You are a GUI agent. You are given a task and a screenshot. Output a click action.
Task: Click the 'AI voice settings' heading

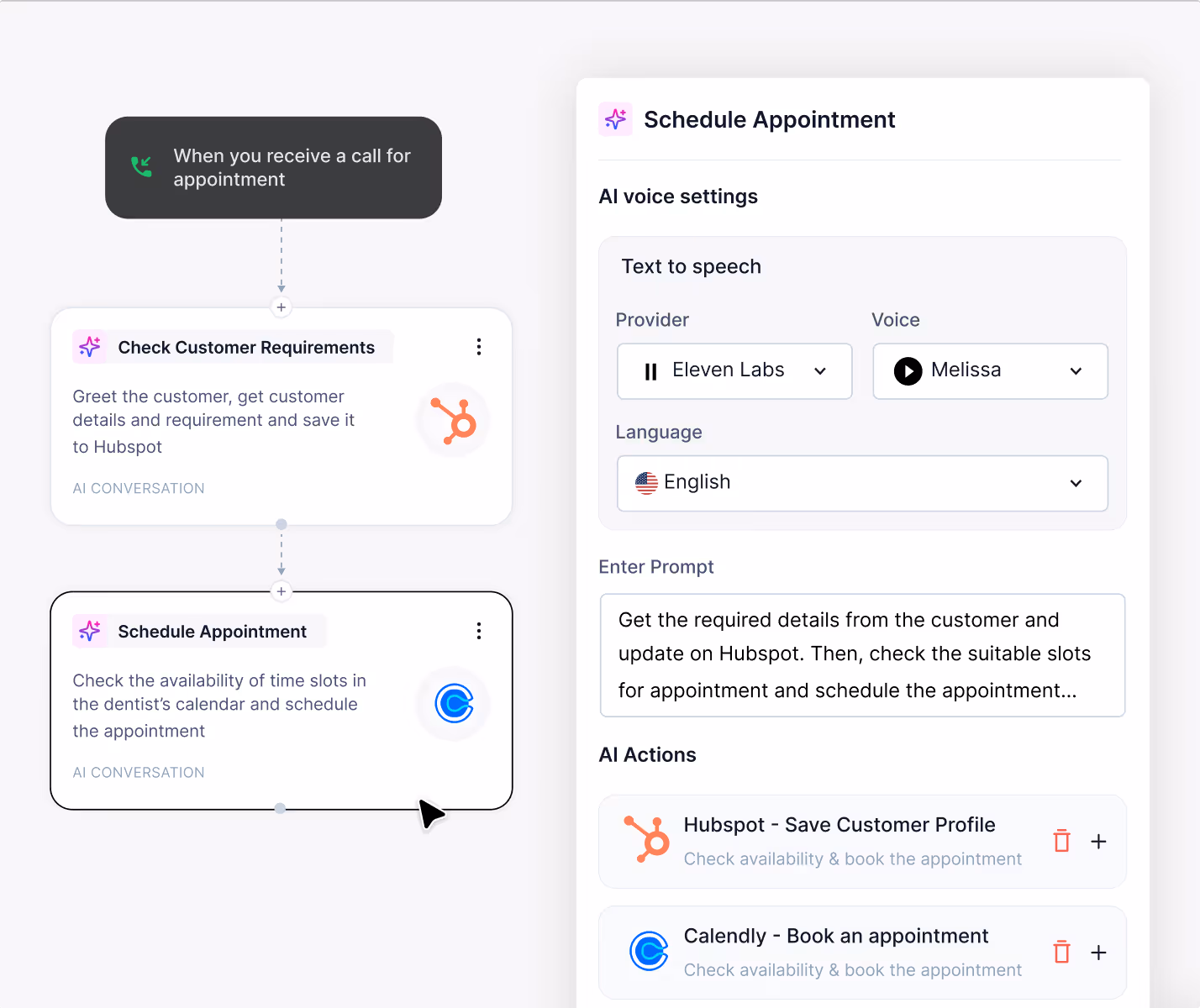pyautogui.click(x=678, y=197)
